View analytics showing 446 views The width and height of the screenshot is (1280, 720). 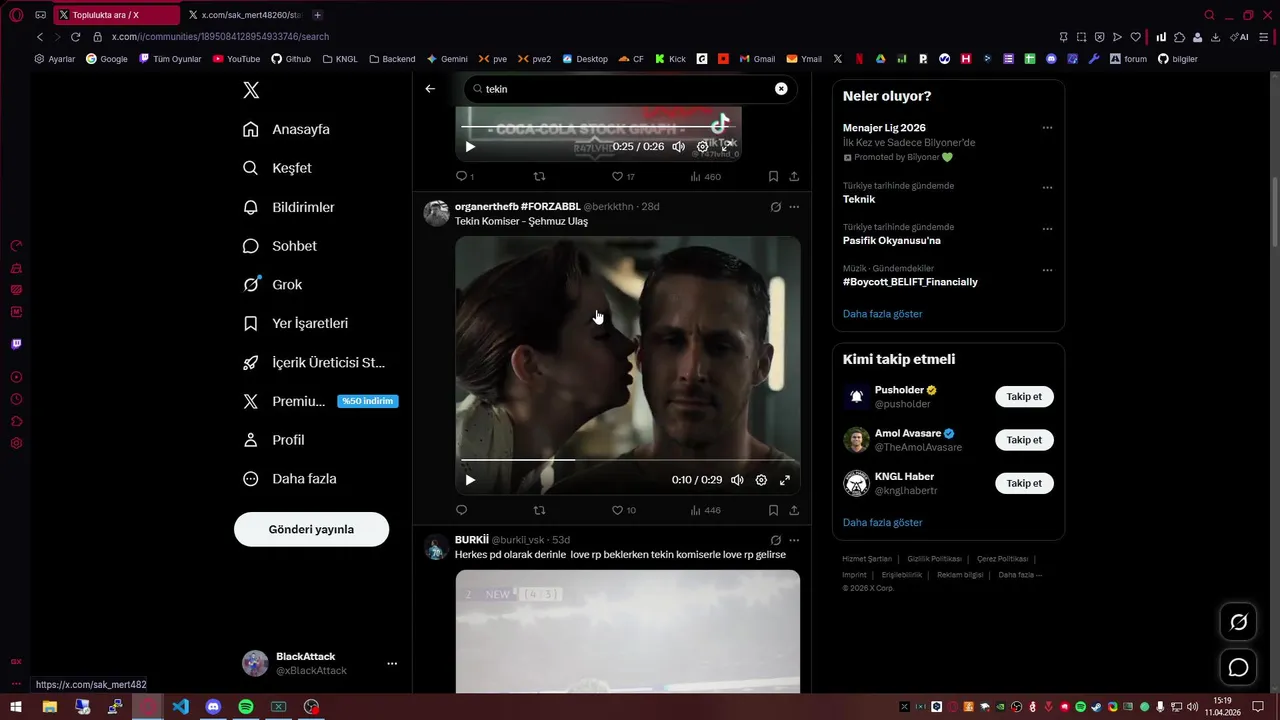[705, 510]
